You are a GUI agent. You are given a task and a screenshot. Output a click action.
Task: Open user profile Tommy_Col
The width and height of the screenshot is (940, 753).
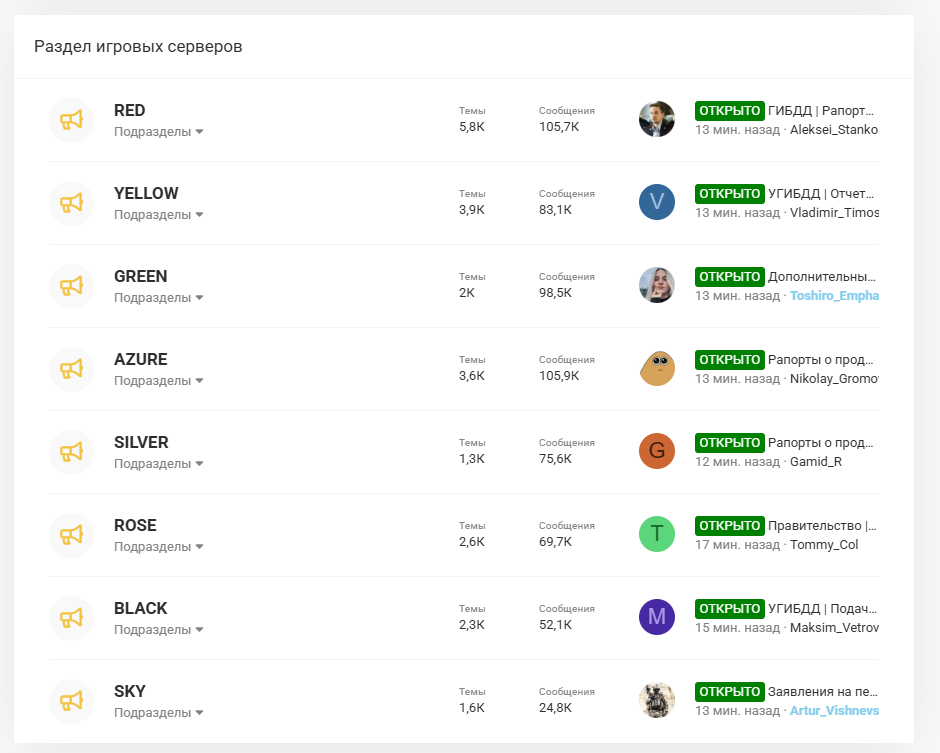(824, 545)
